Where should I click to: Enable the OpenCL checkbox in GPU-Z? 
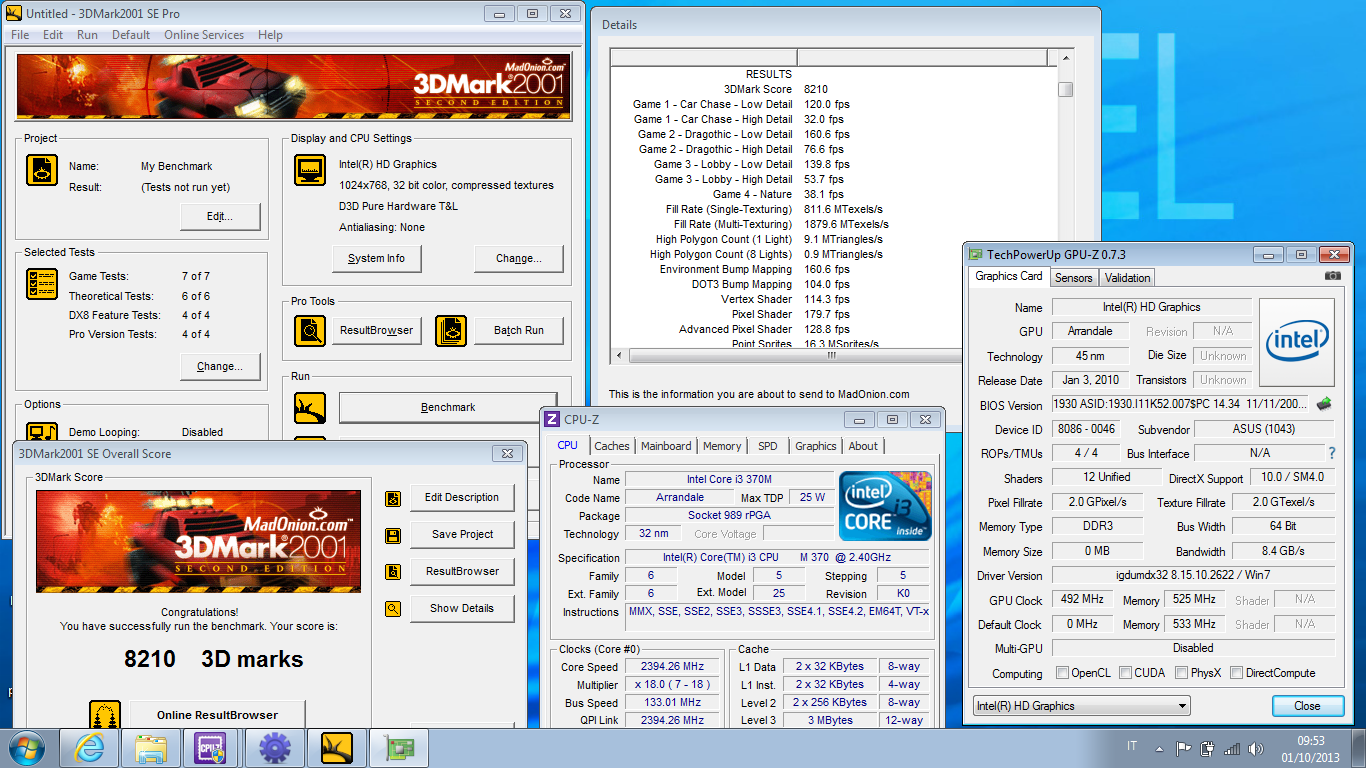[1062, 673]
